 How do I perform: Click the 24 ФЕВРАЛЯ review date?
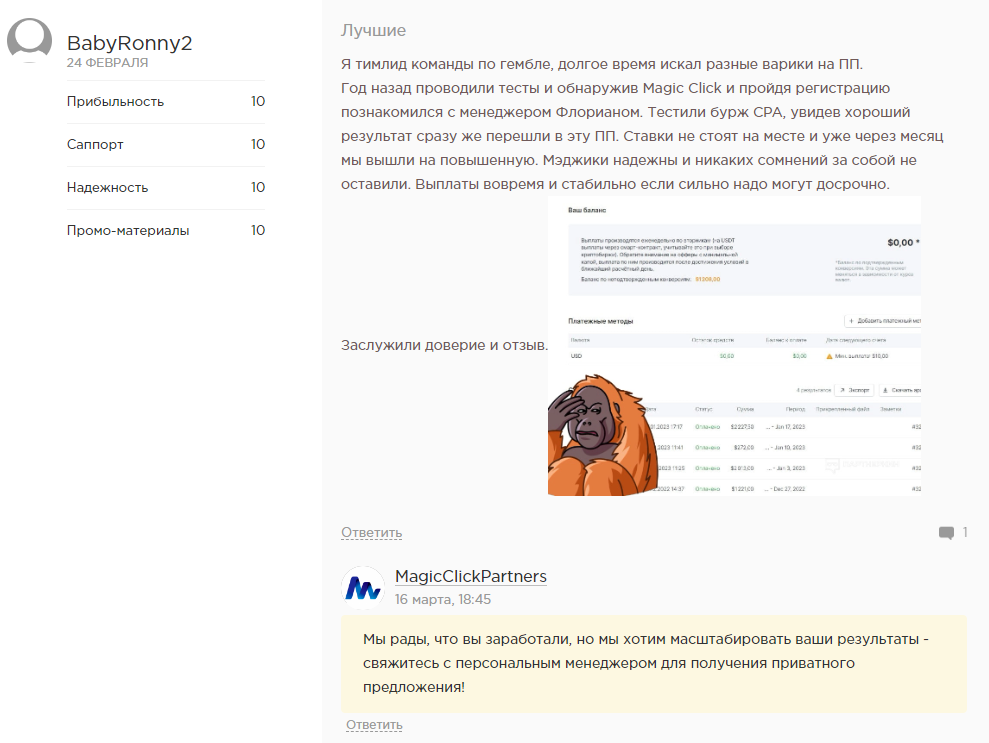[x=107, y=63]
